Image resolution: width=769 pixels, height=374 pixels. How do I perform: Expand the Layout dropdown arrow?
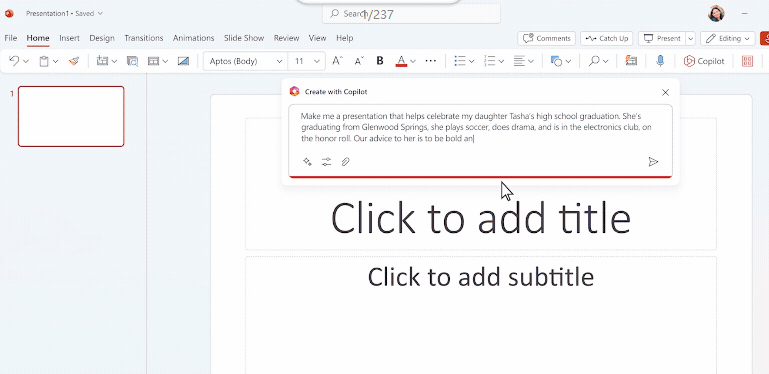(x=165, y=61)
